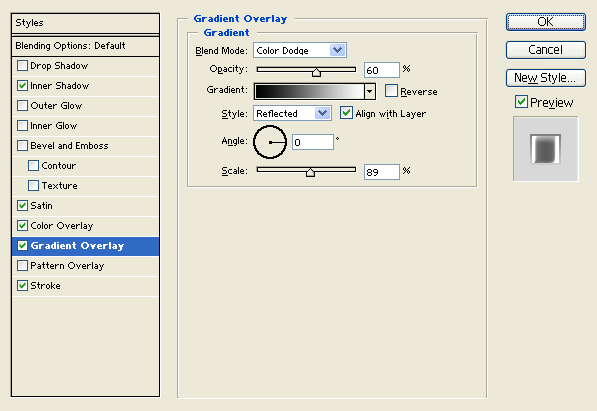Click the Scale value field showing 89
Screen dimensions: 597x411
point(382,172)
